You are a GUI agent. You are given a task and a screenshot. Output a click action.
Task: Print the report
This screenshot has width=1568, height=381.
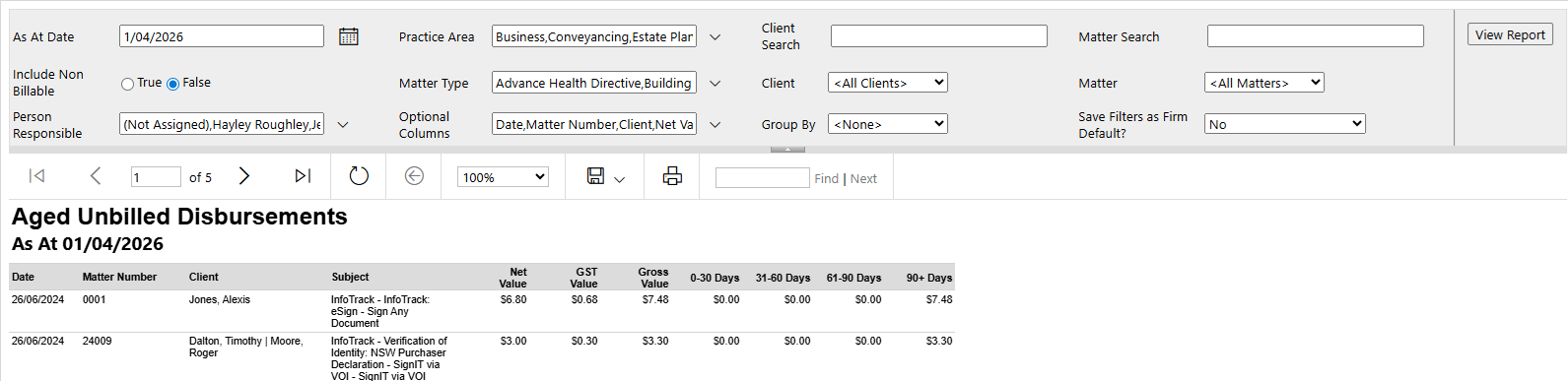point(672,176)
